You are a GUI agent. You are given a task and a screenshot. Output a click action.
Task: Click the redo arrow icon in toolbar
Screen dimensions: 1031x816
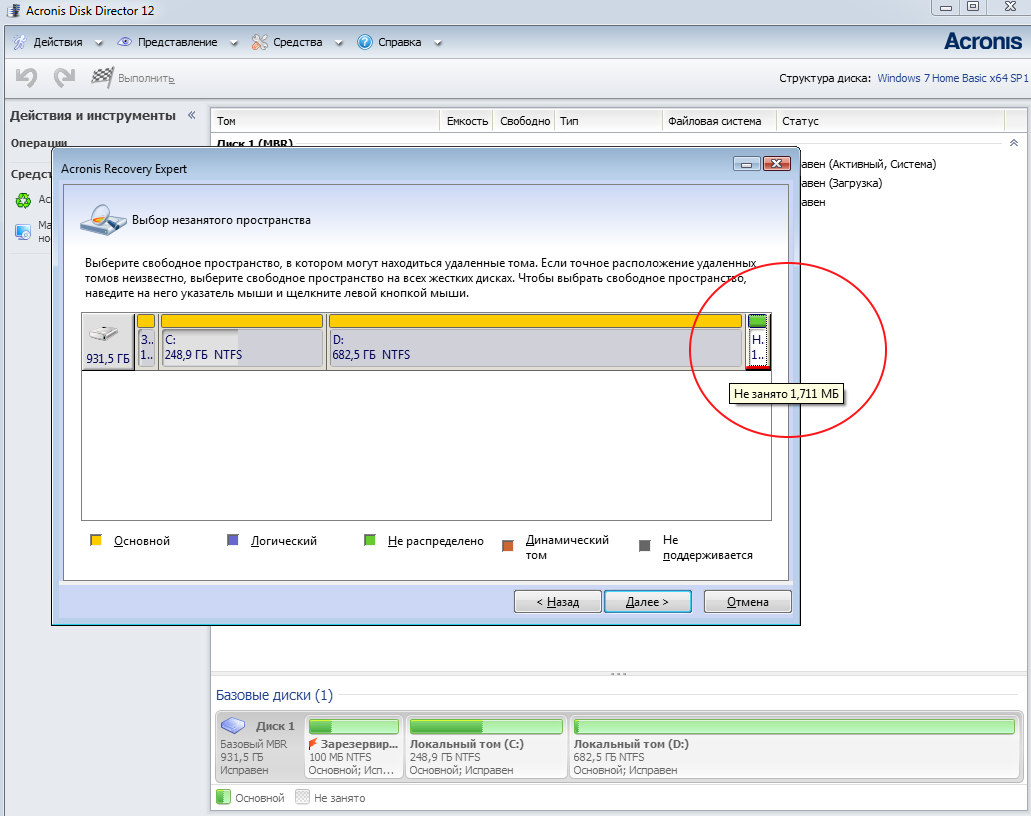click(64, 78)
